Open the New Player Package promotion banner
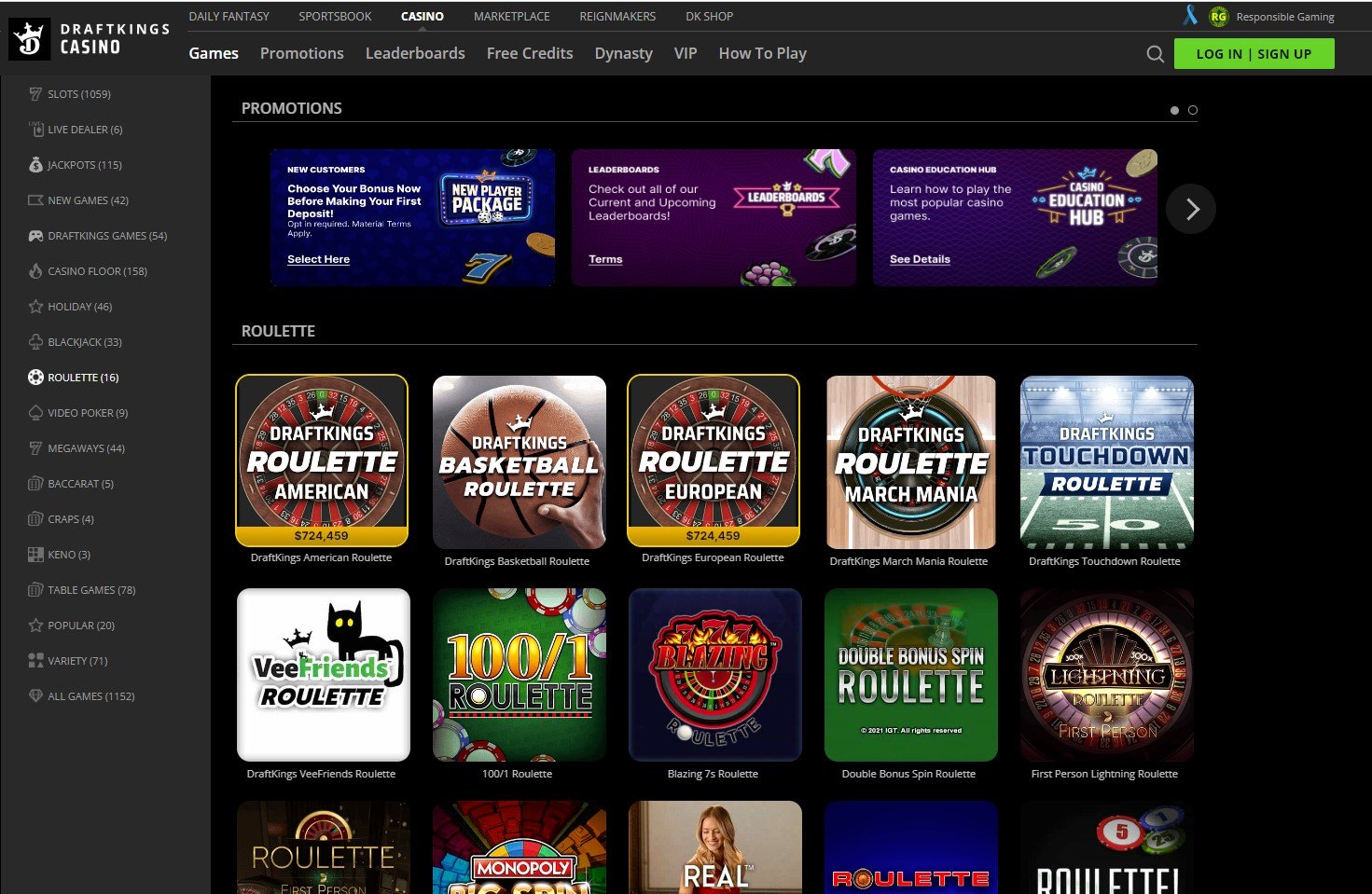Viewport: 1372px width, 894px height. (x=412, y=217)
